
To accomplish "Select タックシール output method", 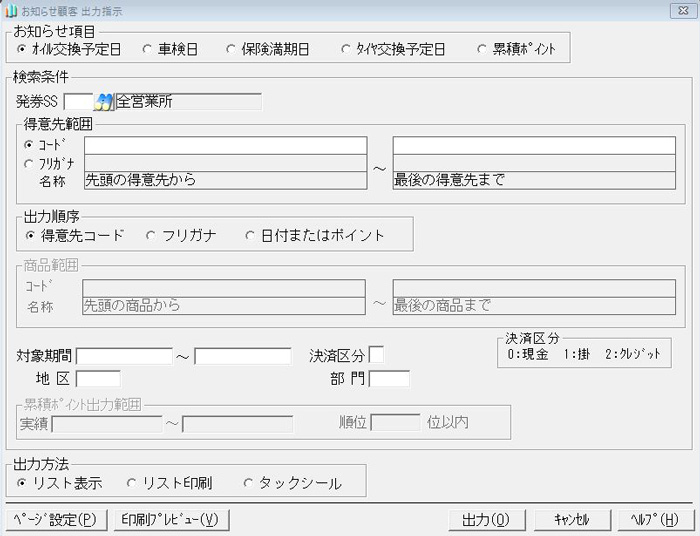I will (250, 483).
